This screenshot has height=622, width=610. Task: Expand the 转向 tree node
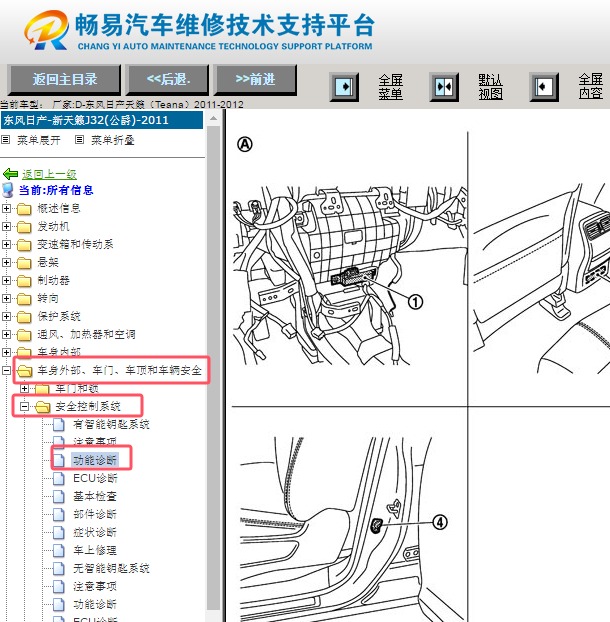(x=6, y=298)
